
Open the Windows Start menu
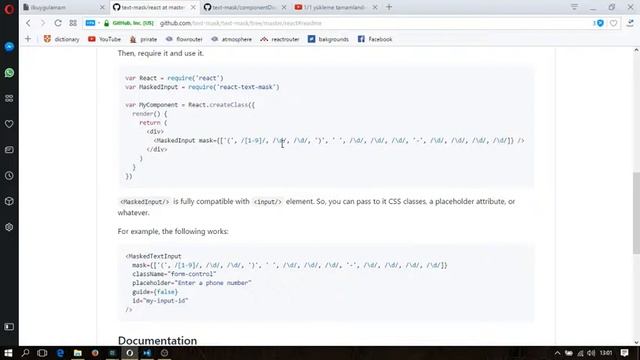tap(8, 353)
